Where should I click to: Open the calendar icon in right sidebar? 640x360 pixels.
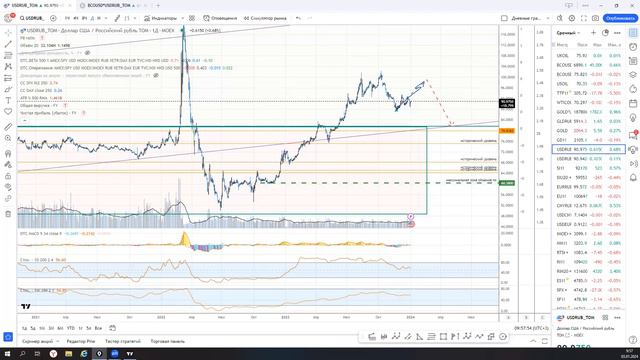633,103
